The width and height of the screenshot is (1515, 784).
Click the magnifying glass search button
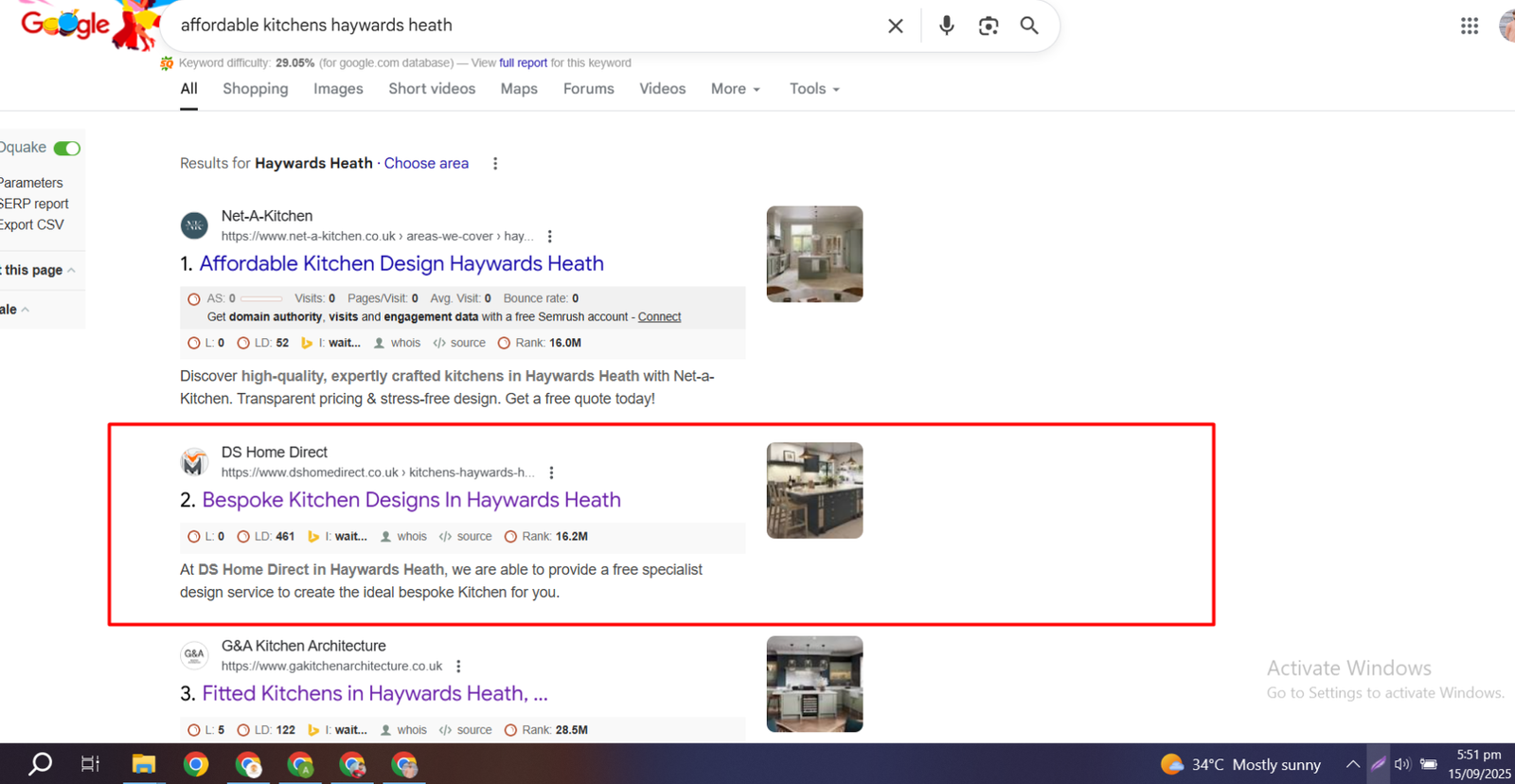click(x=1029, y=26)
